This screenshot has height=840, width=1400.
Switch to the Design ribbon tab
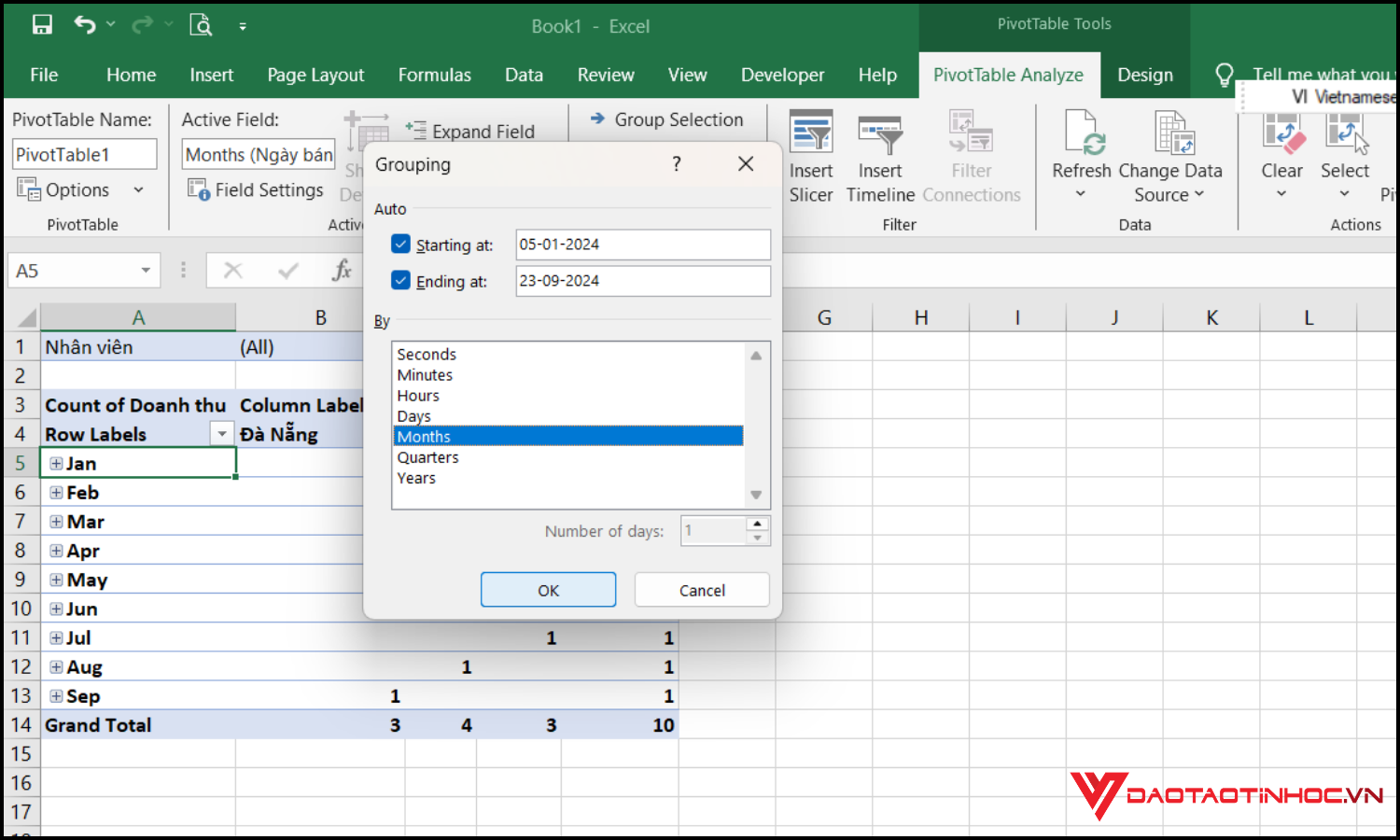[1144, 75]
